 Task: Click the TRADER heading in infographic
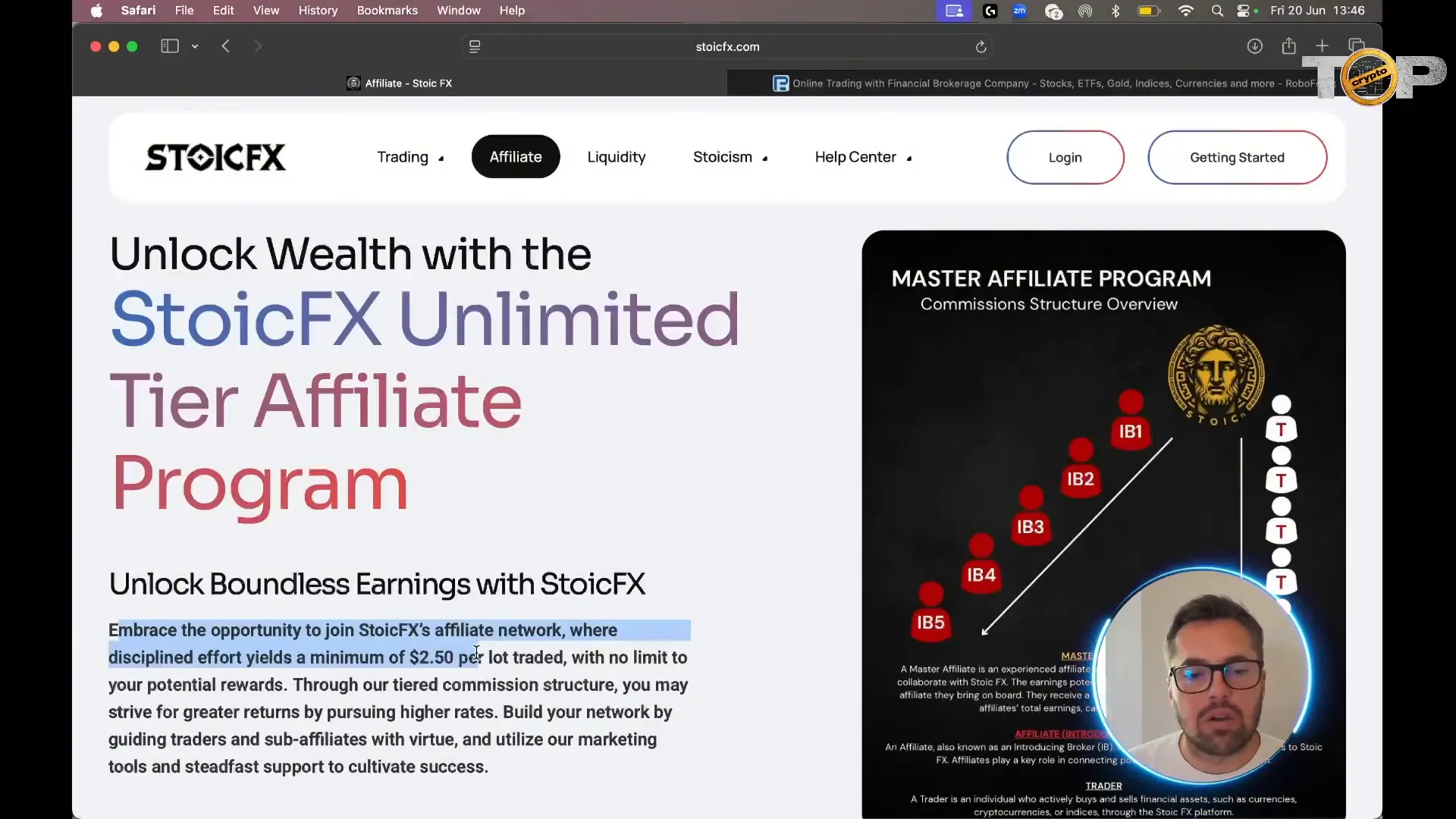(1103, 786)
